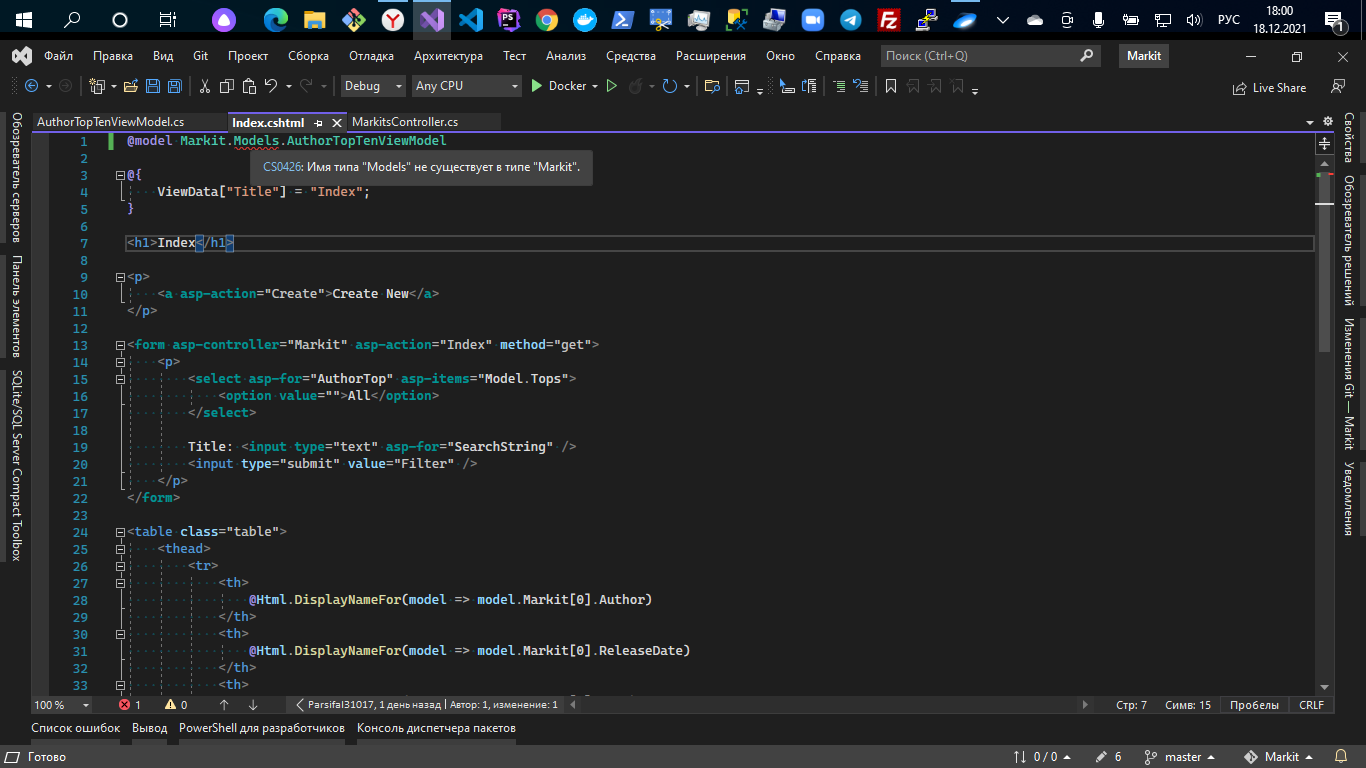Viewport: 1366px width, 768px height.
Task: Click the Save All icon
Action: pos(174,86)
